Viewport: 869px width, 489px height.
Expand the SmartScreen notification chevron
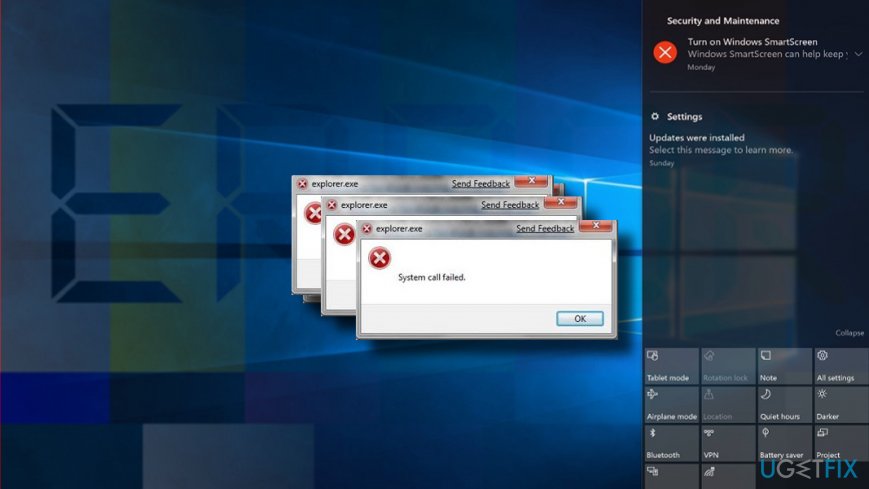[858, 54]
